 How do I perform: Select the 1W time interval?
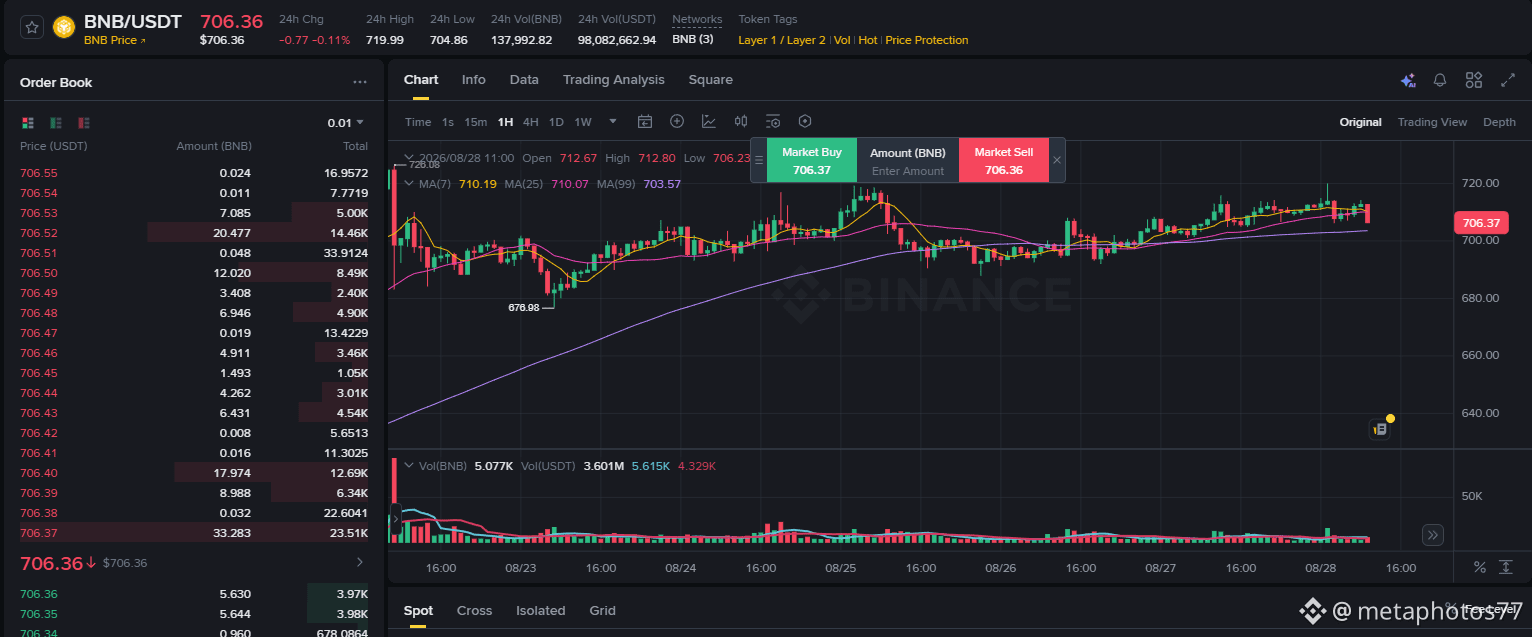click(583, 122)
